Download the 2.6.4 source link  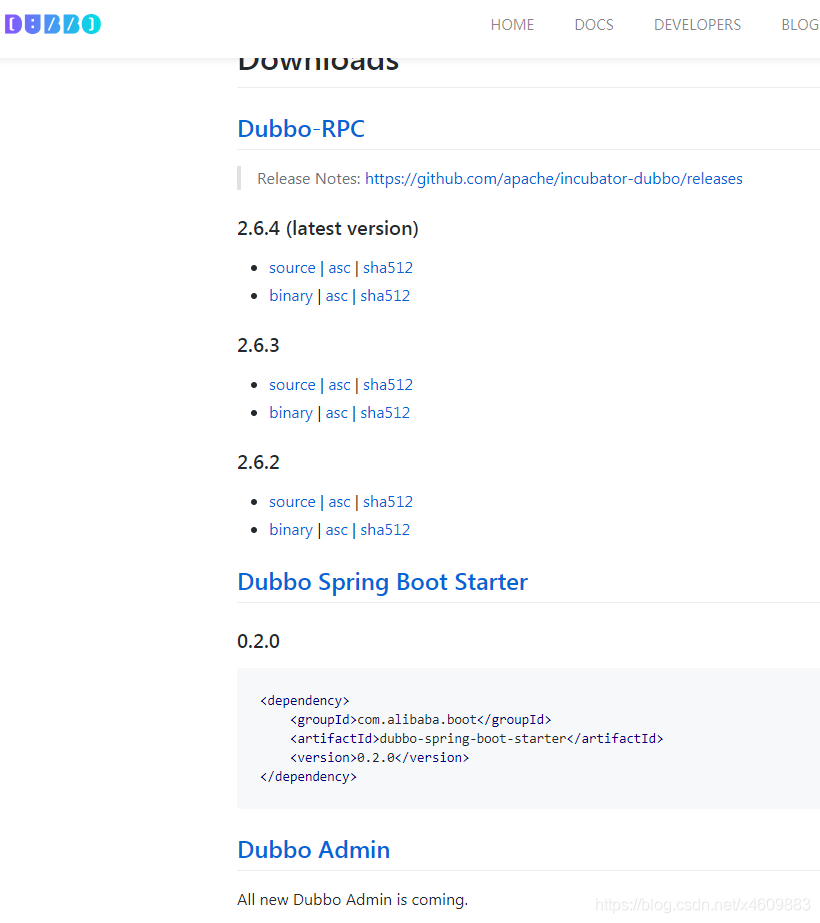click(292, 268)
